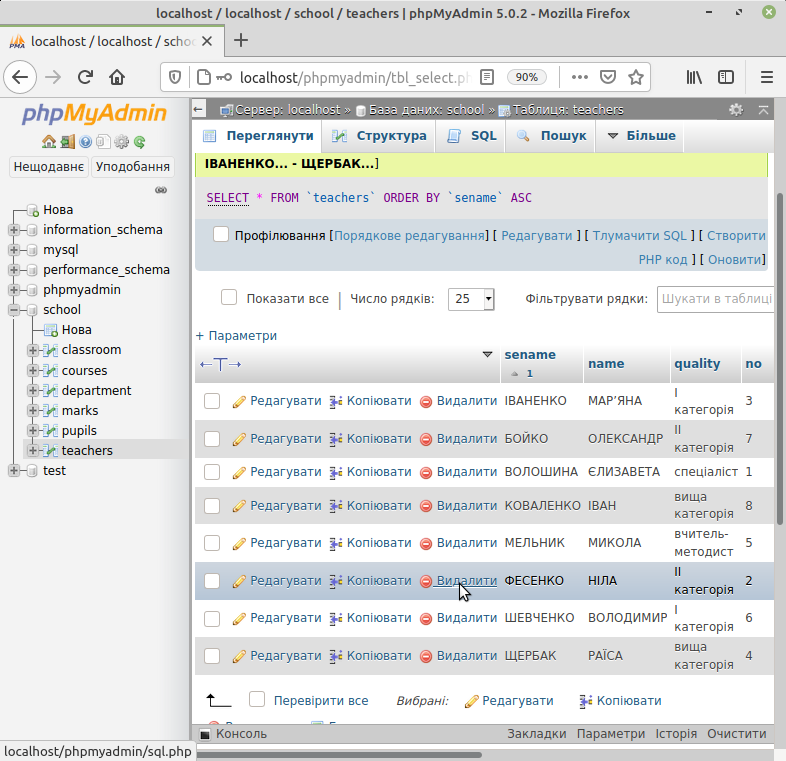The image size is (786, 761).
Task: Select the checkbox for БОЙКО row
Action: pyautogui.click(x=212, y=439)
